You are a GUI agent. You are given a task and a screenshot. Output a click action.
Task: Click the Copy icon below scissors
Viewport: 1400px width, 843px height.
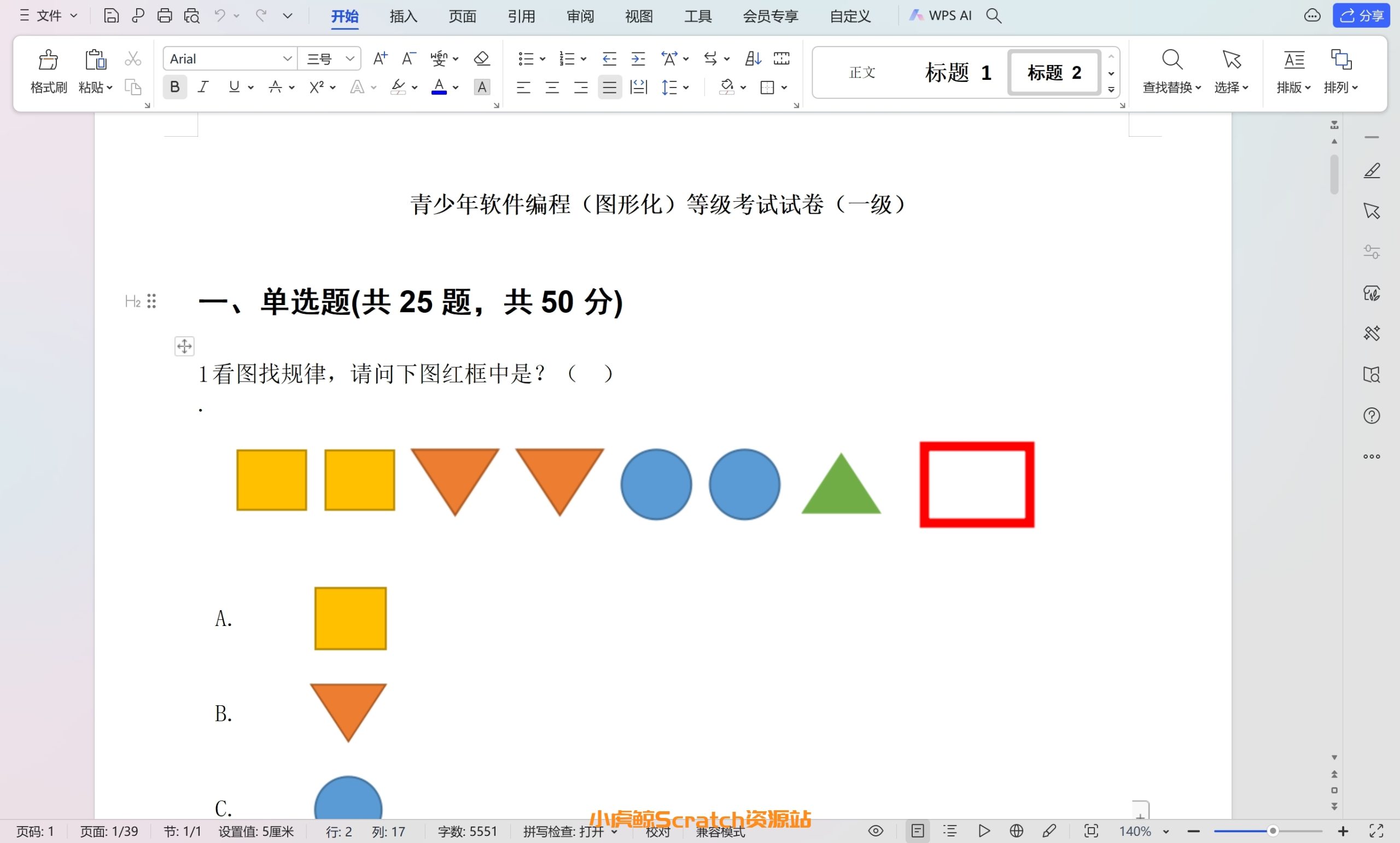point(133,87)
